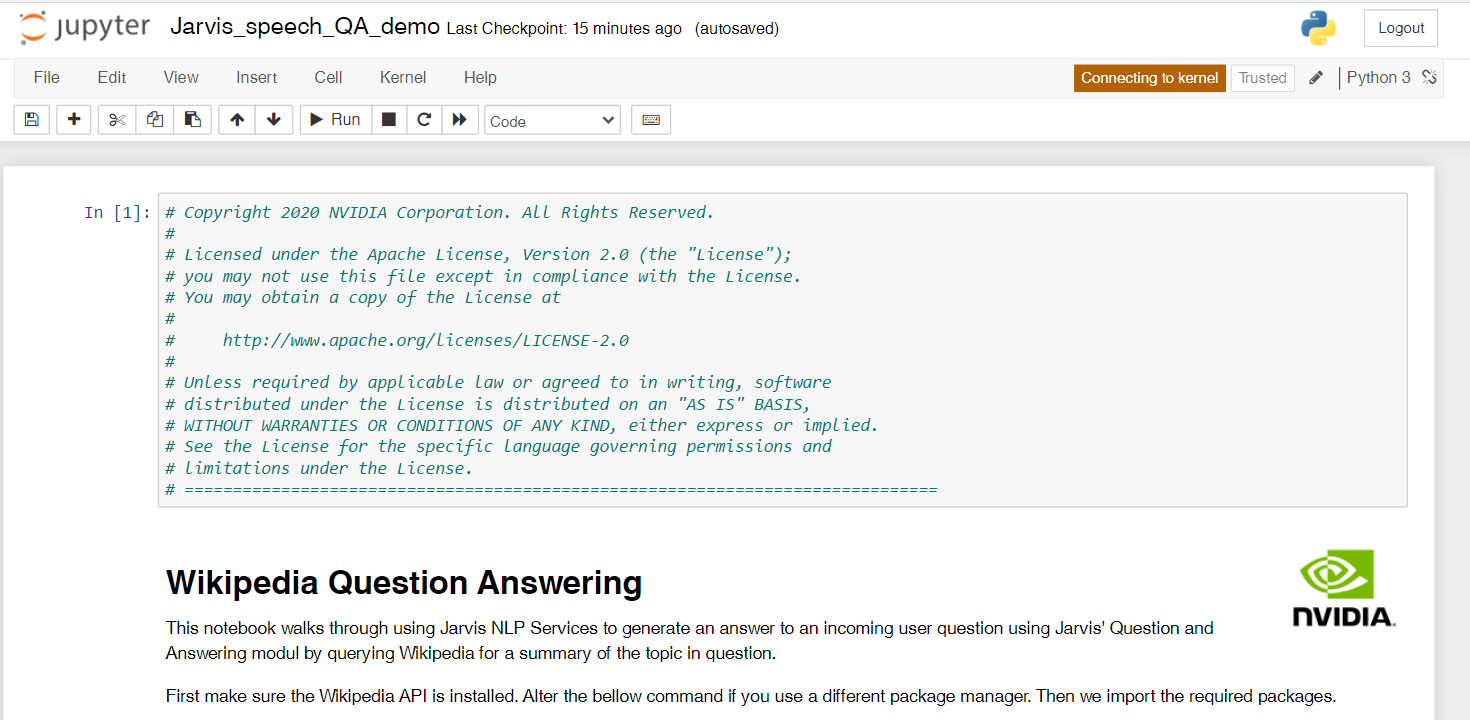Click inside the license code cell
The width and height of the screenshot is (1470, 720).
[x=782, y=350]
